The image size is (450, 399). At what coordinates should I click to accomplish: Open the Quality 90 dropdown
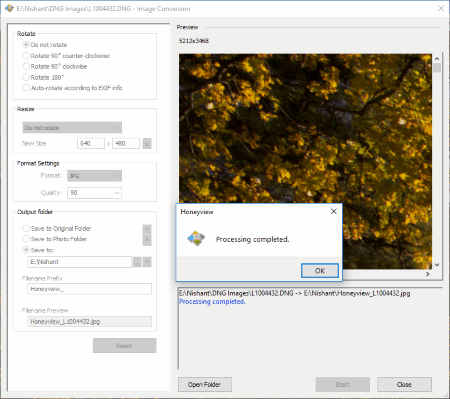pyautogui.click(x=94, y=193)
